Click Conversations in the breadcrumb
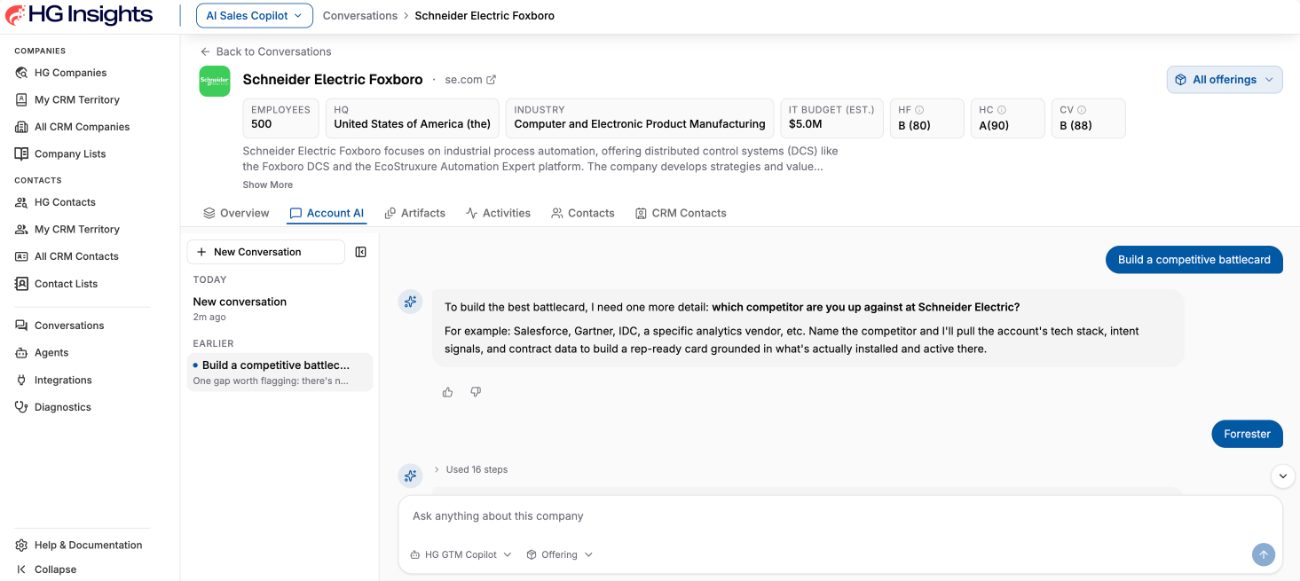Viewport: 1300px width, 581px height. tap(360, 16)
